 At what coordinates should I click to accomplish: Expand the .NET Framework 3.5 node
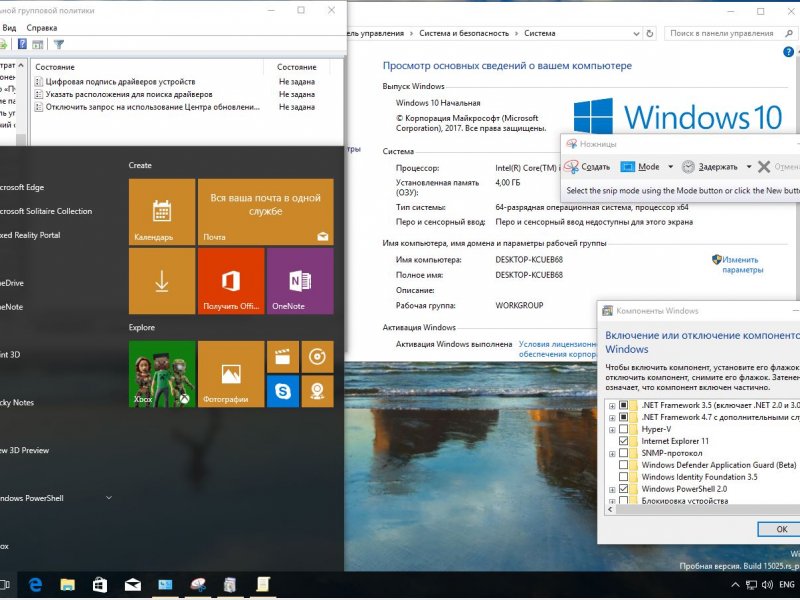[612, 406]
